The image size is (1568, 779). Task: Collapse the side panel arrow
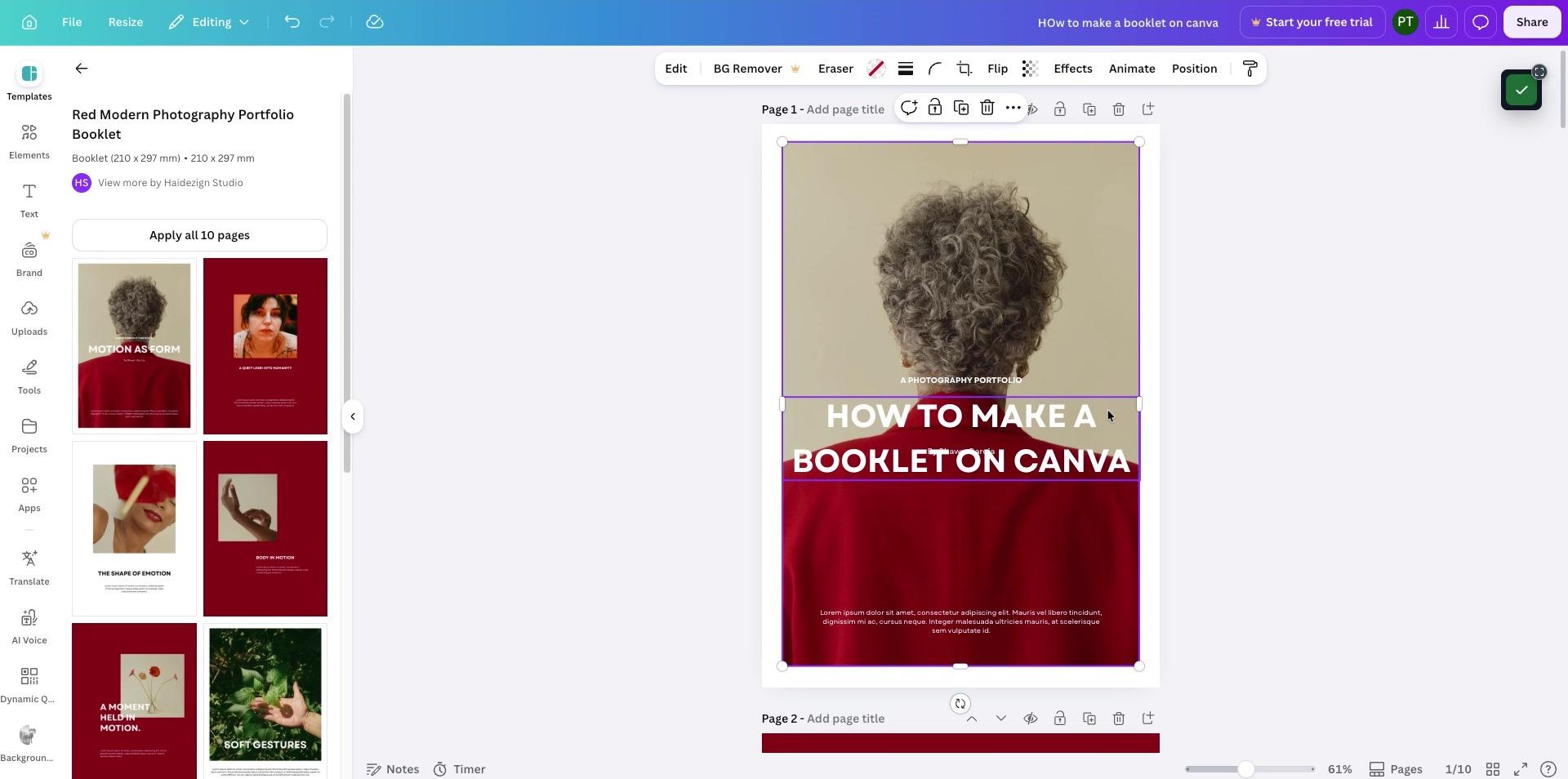click(x=353, y=416)
